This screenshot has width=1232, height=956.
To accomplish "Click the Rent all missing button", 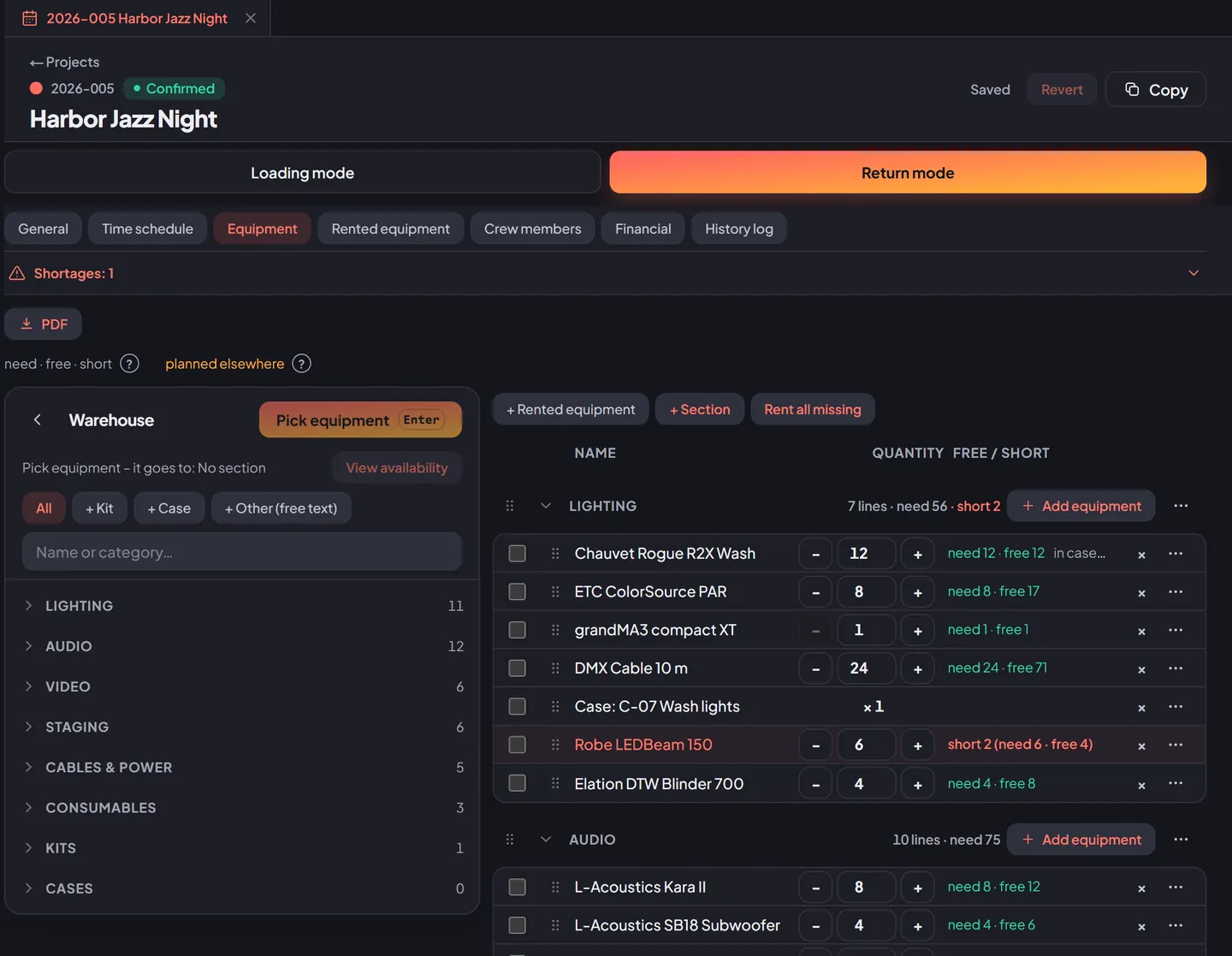I will 813,409.
